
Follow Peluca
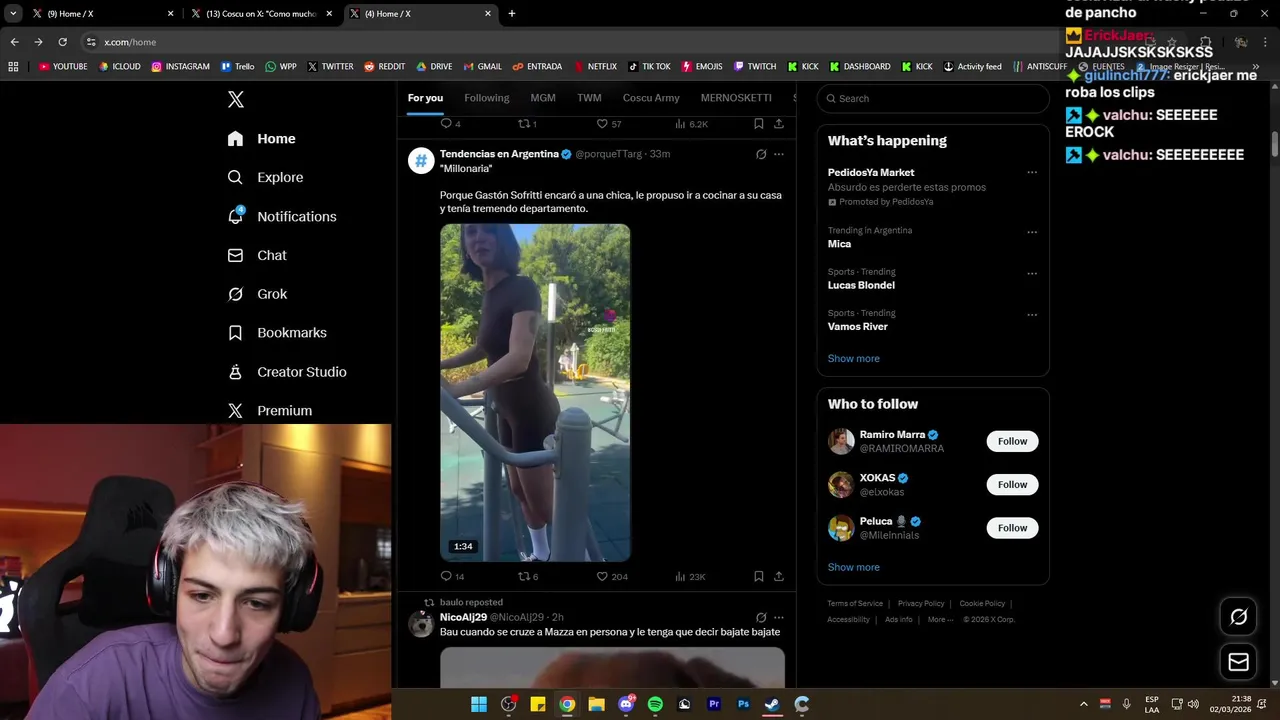pyautogui.click(x=1012, y=527)
